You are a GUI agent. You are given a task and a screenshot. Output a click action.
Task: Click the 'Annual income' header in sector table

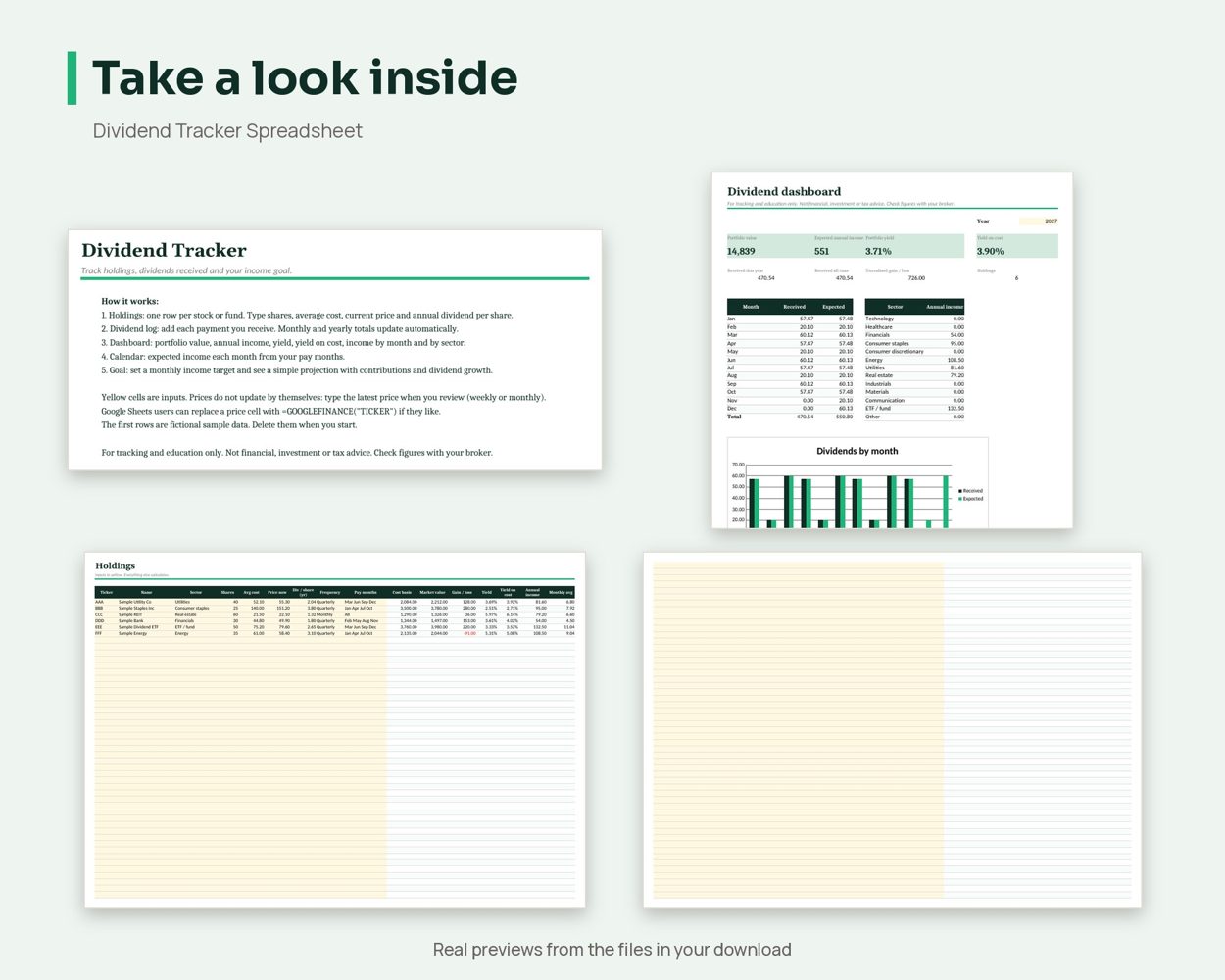pyautogui.click(x=945, y=307)
